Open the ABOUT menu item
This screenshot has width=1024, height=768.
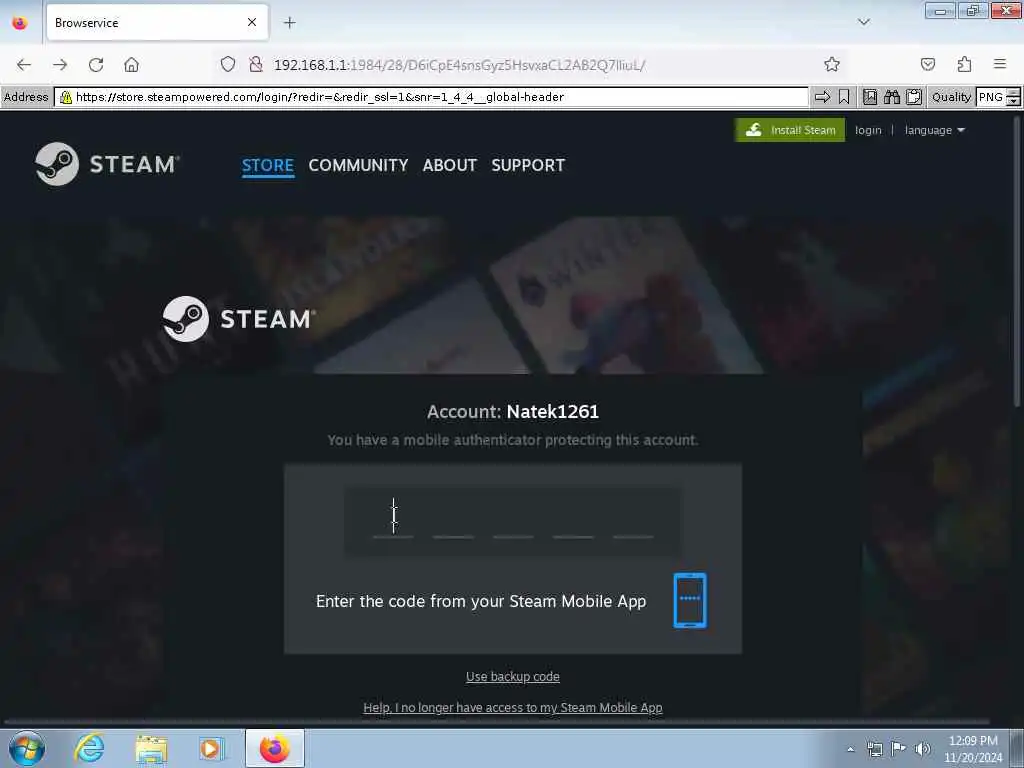(449, 165)
